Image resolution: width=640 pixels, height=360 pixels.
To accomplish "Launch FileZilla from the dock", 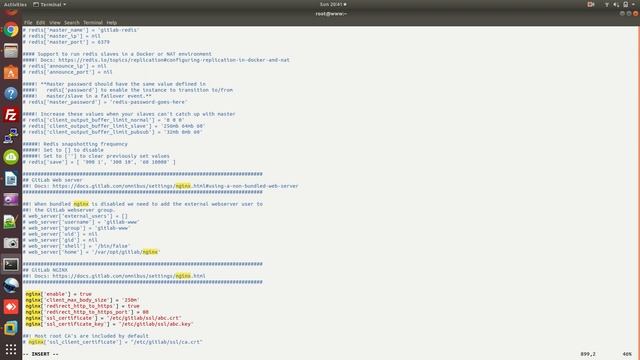I will (x=11, y=115).
